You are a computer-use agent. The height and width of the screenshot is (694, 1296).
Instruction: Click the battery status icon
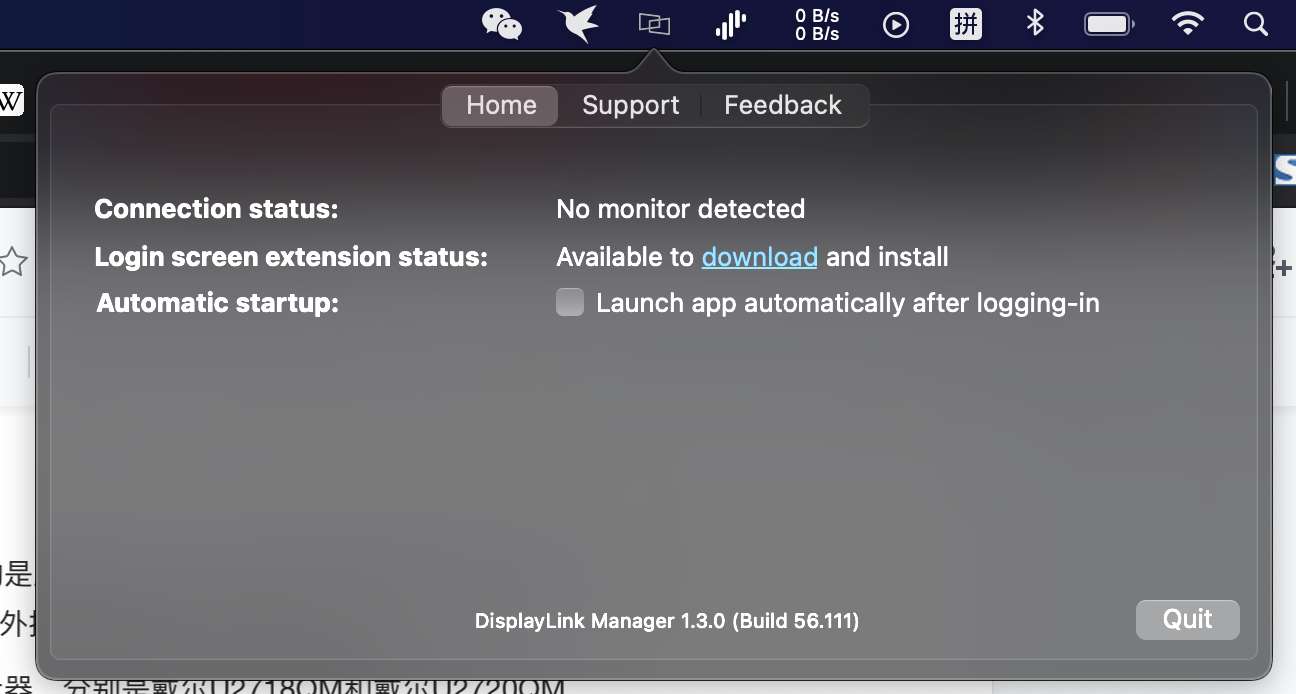[1108, 24]
